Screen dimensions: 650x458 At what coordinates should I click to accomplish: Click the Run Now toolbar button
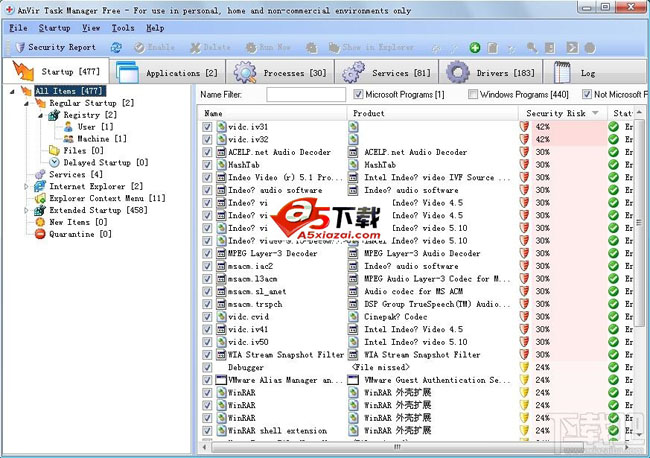(x=268, y=48)
